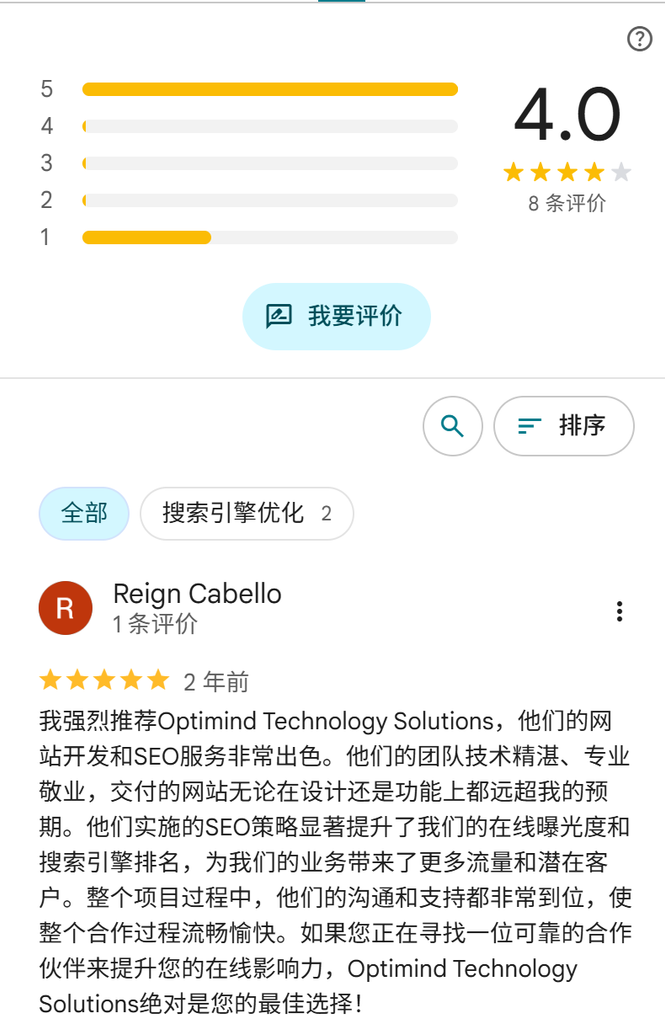Open Reign Cabello's profile name link
Screen dimensions: 665x1024
click(197, 594)
